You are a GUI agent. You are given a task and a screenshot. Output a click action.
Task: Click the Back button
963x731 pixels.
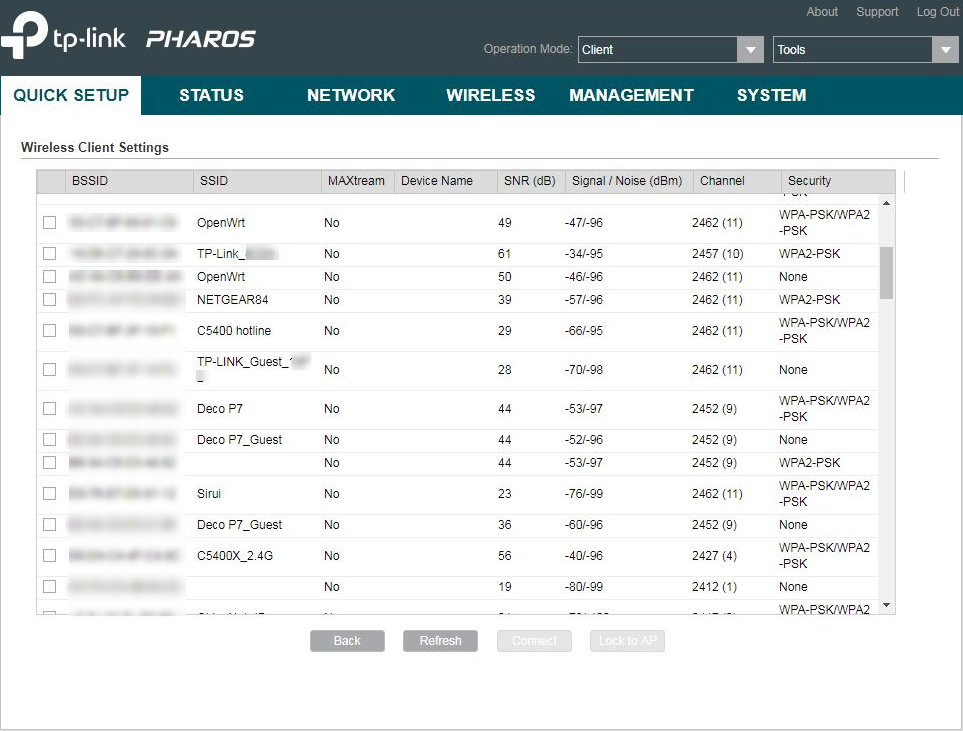coord(347,640)
